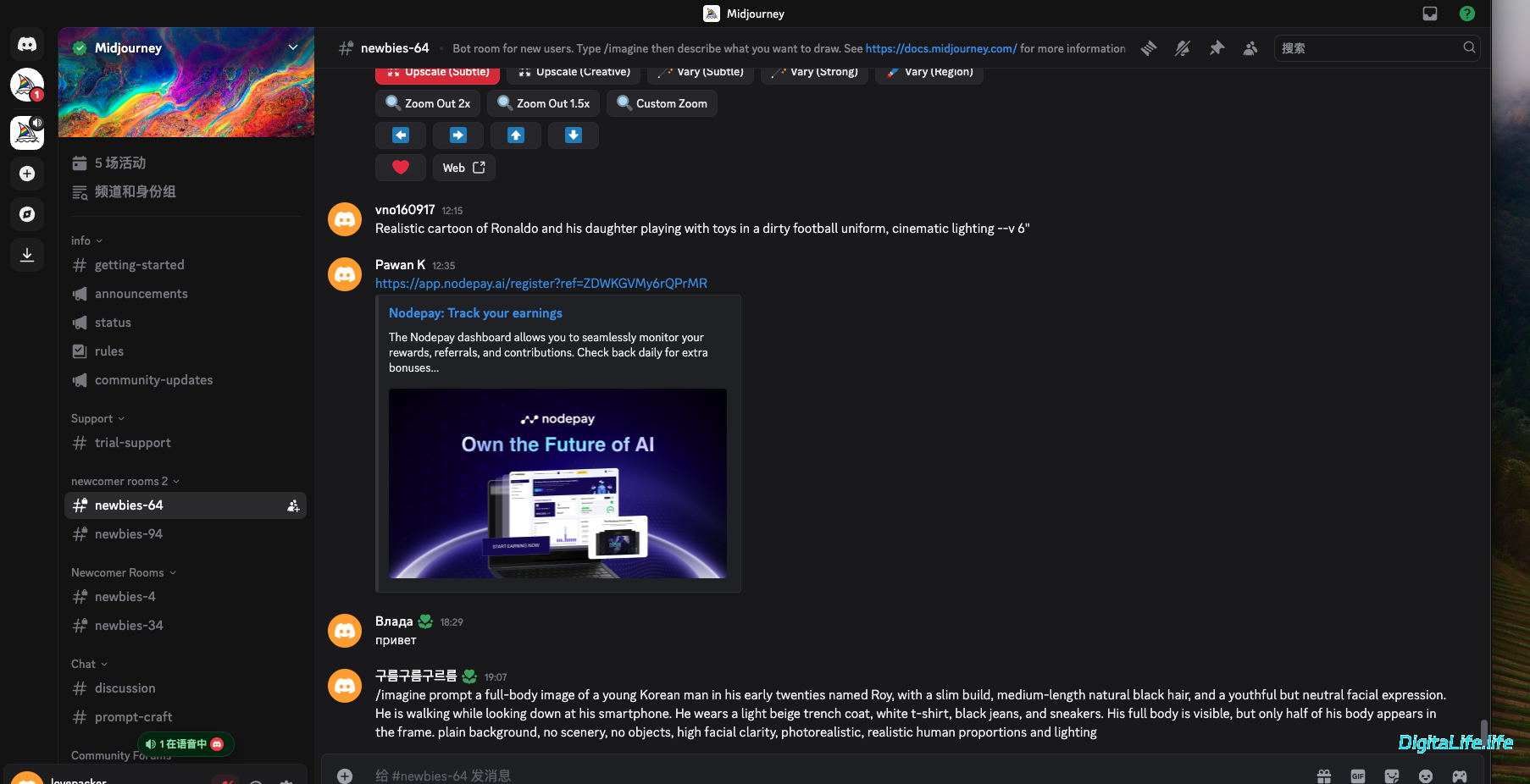The image size is (1530, 784).
Task: Show the member list icon
Action: pos(1250,48)
